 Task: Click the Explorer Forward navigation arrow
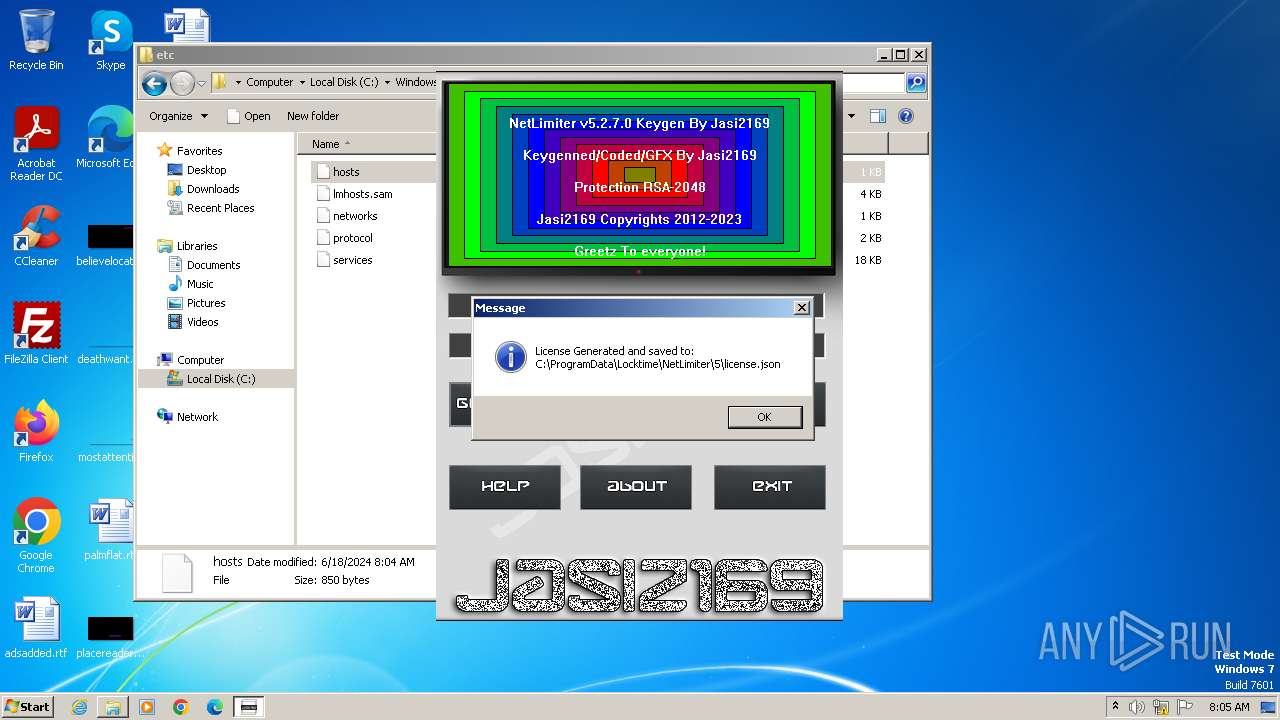tap(182, 83)
